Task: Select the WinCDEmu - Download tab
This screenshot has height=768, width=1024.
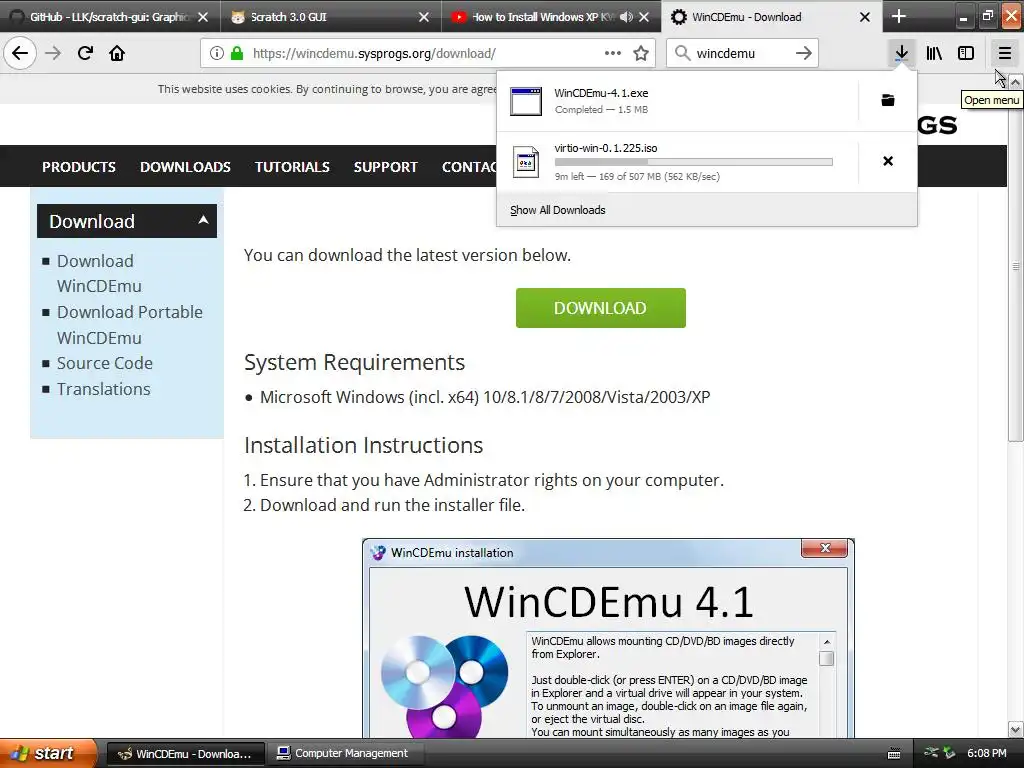Action: (x=772, y=17)
